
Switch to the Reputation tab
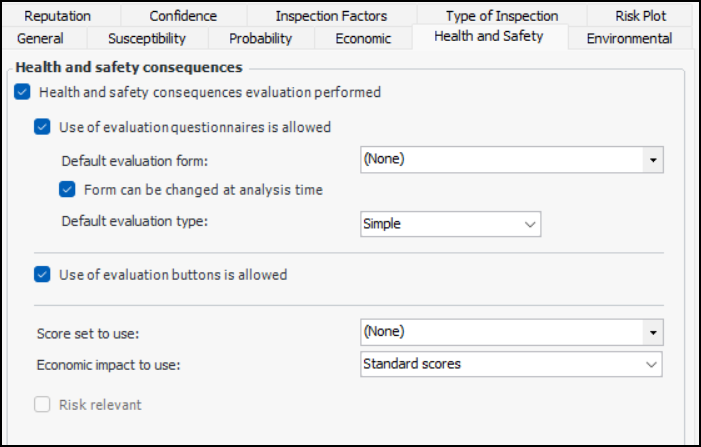(x=57, y=16)
